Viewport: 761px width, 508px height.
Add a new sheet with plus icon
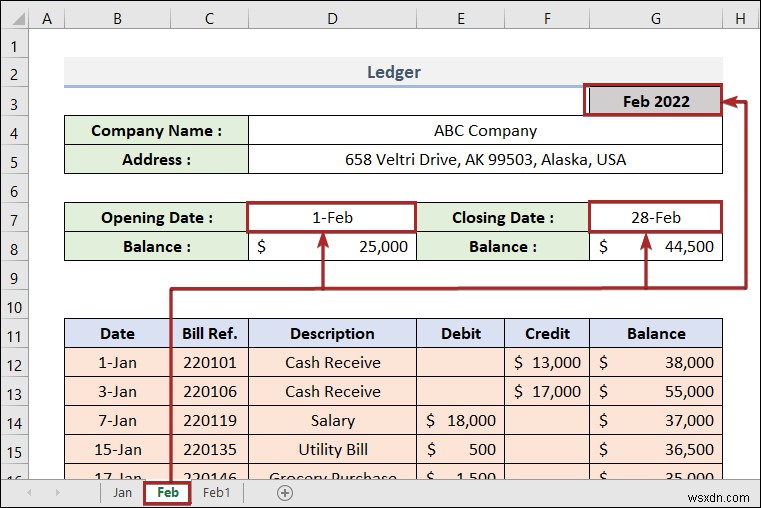(285, 493)
